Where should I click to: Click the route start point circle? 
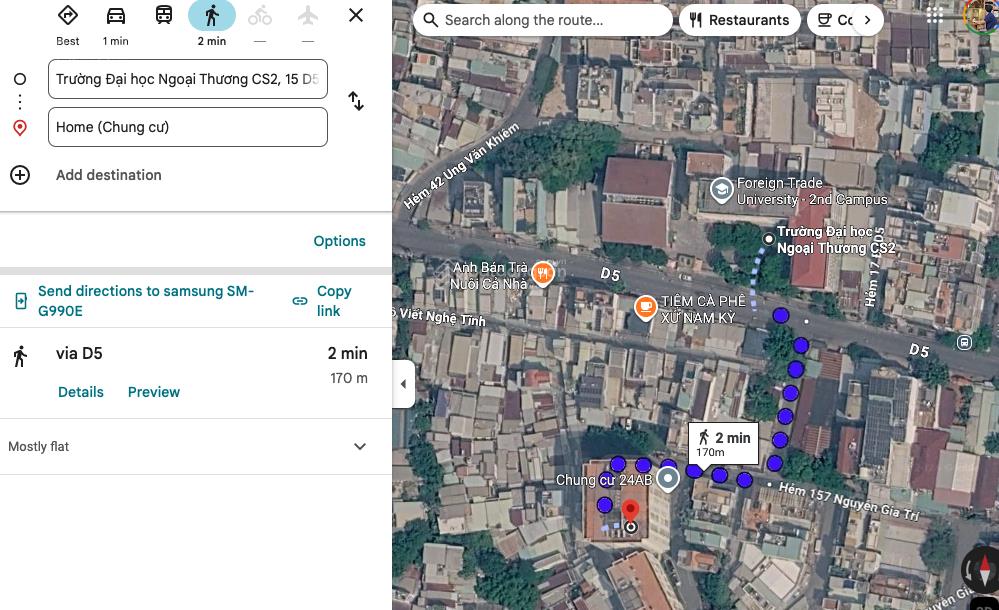[768, 239]
